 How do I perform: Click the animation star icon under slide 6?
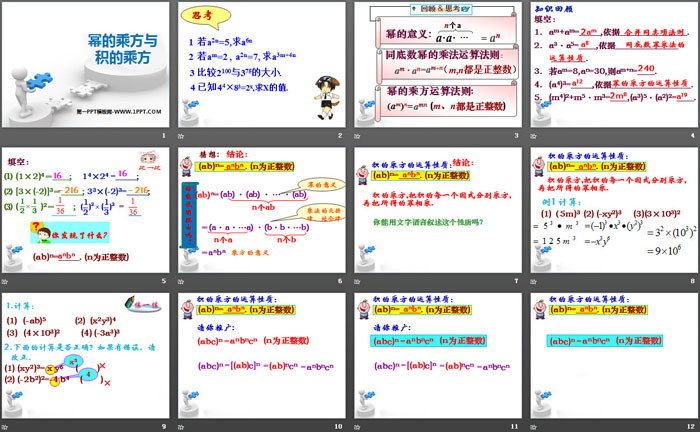181,281
